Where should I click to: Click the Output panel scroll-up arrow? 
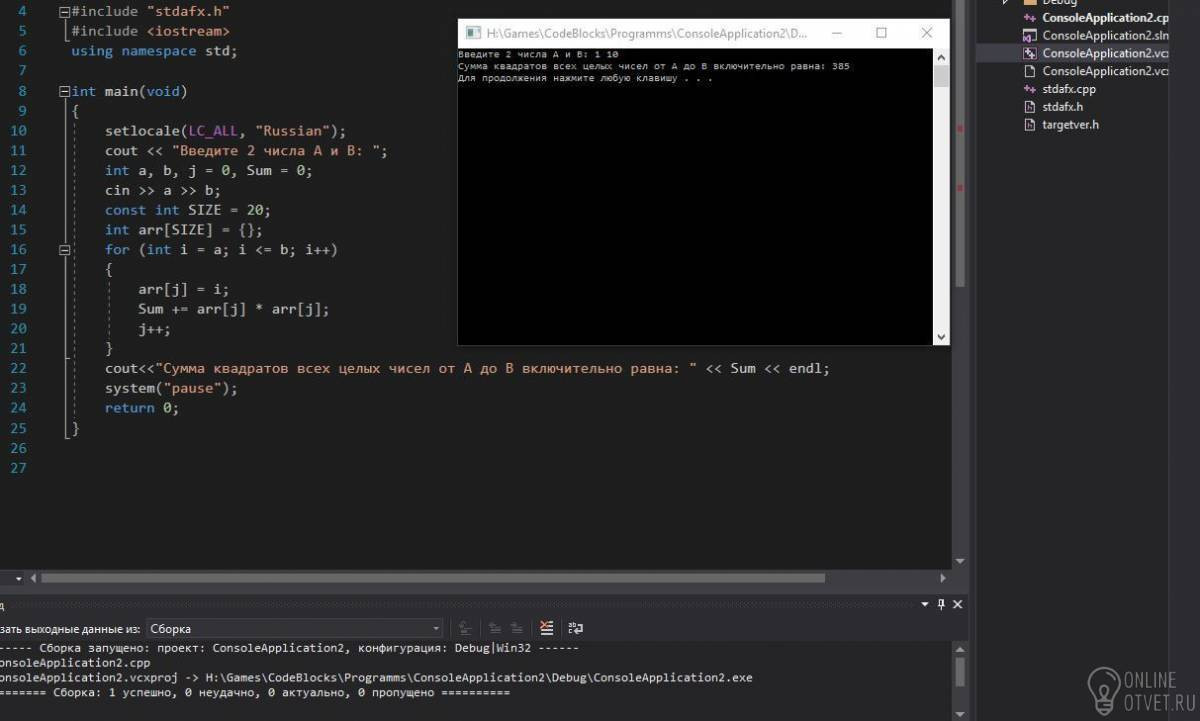point(960,649)
